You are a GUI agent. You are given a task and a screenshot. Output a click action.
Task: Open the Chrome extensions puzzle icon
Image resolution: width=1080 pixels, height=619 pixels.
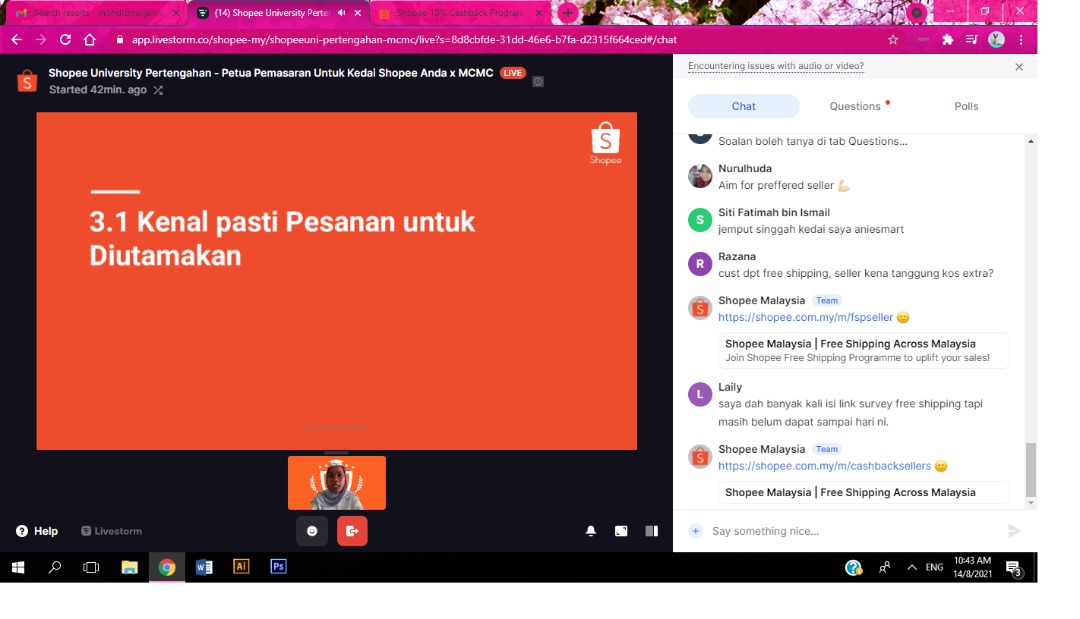click(948, 40)
